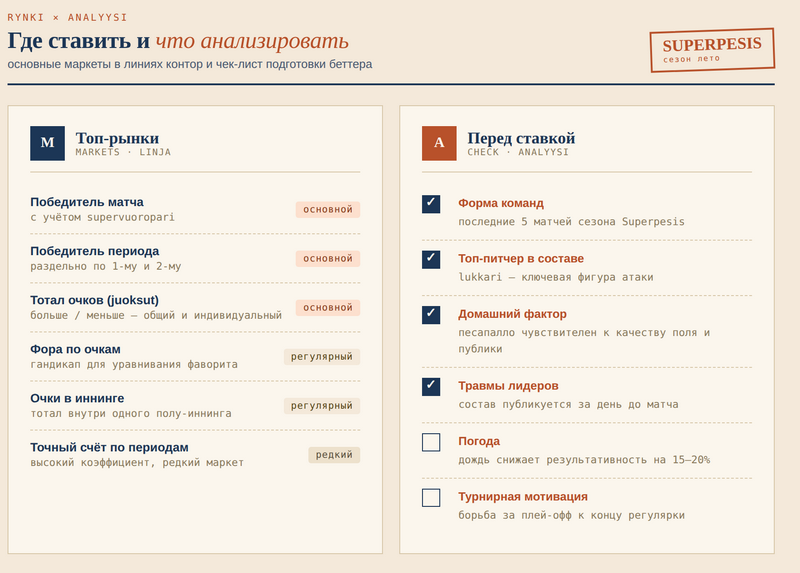Click раздельно по 1-му и 2-му text
This screenshot has width=800, height=573.
106,266
